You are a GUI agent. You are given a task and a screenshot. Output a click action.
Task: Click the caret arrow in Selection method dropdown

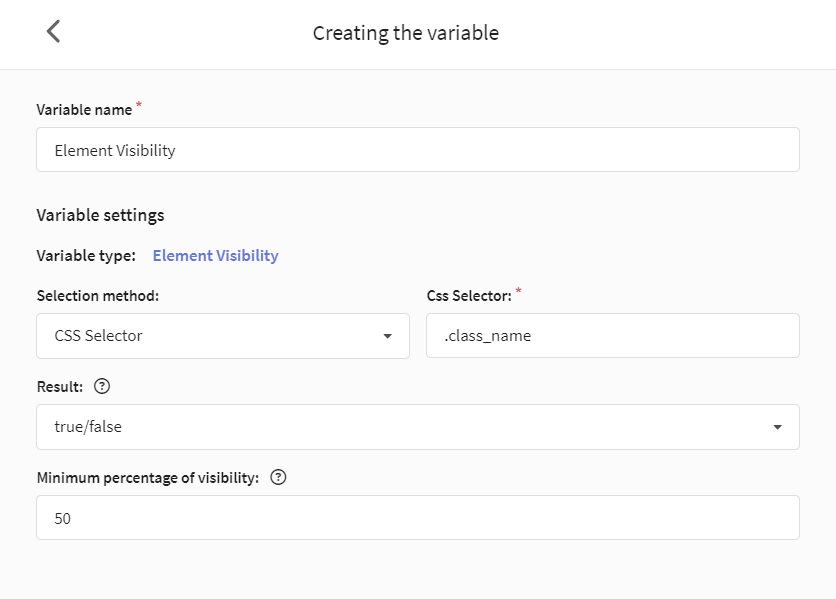tap(388, 336)
